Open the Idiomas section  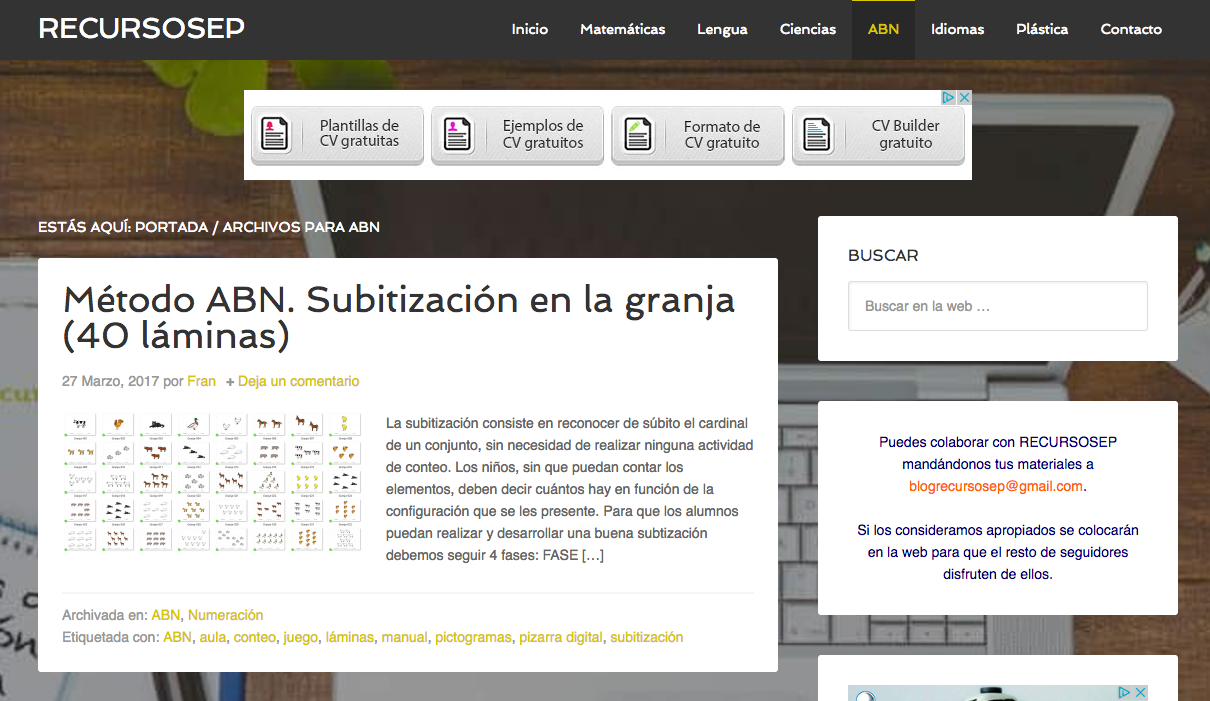(957, 29)
